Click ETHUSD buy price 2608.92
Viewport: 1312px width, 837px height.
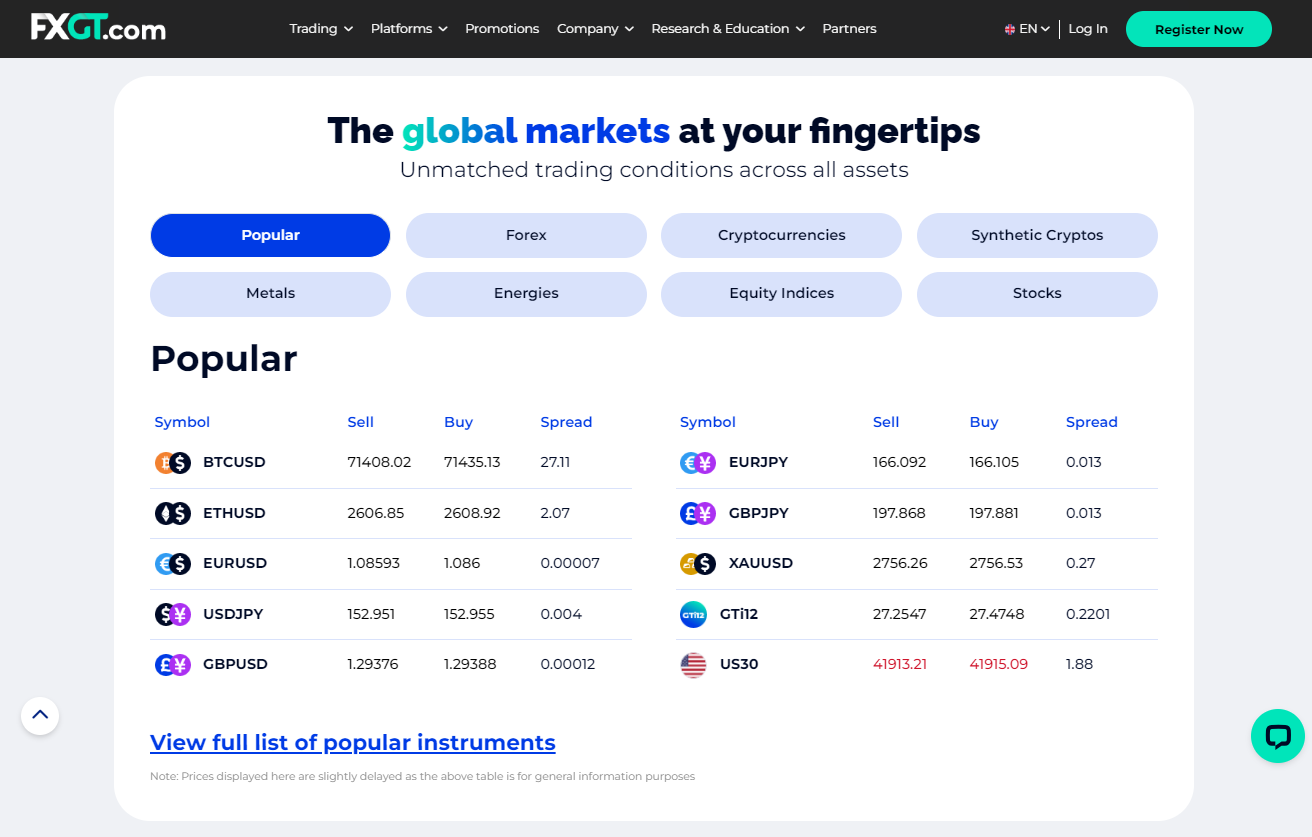coord(472,513)
